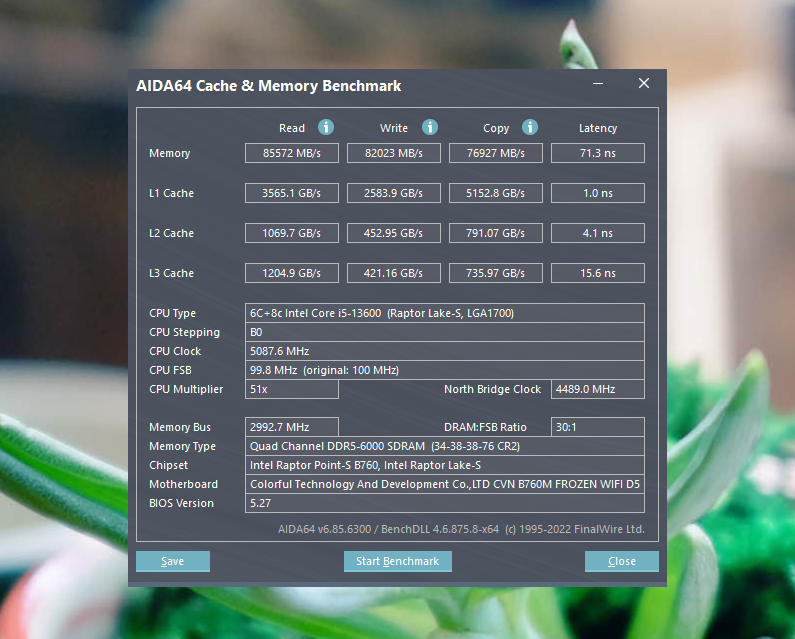Click the L1 Cache row label

[171, 193]
